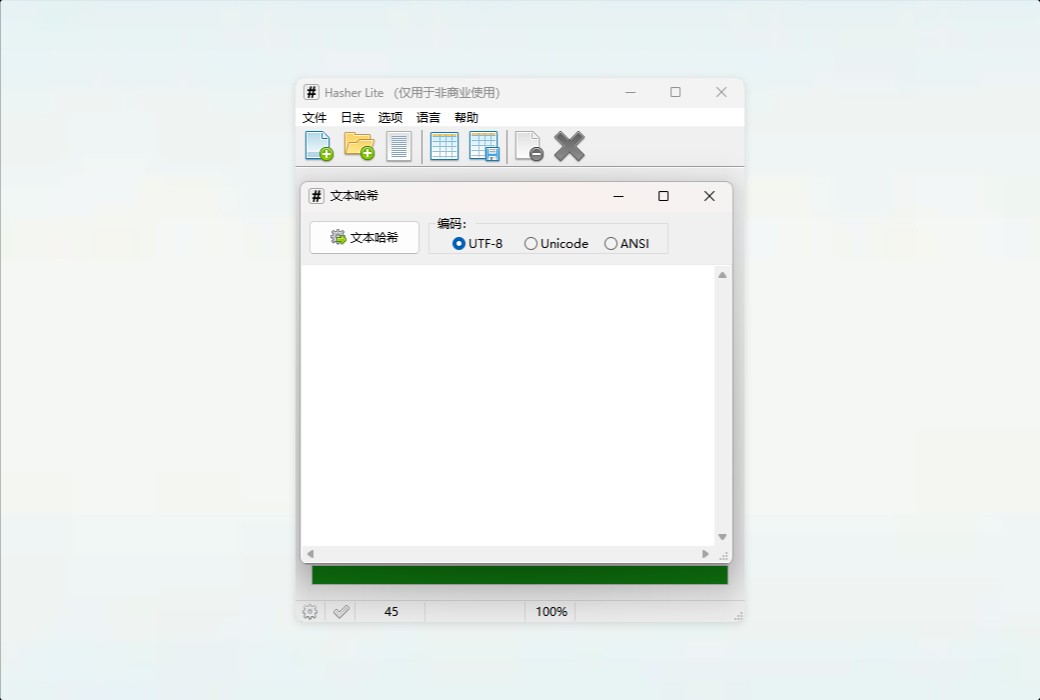Open the 文件 menu
This screenshot has height=700, width=1040.
pyautogui.click(x=314, y=117)
